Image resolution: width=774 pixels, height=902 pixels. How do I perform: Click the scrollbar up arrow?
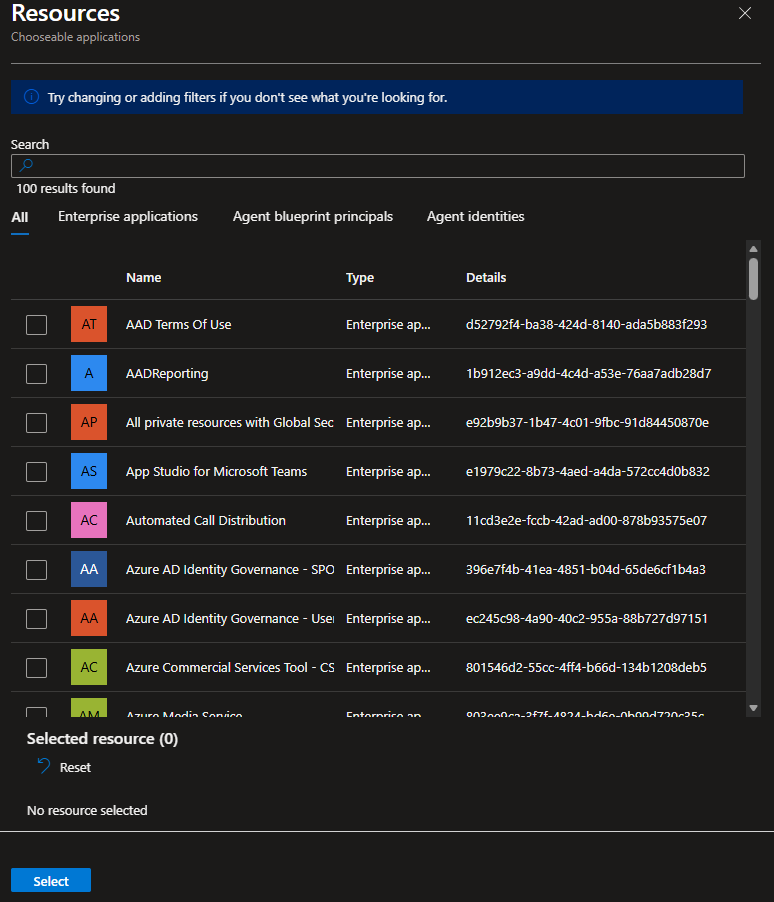pyautogui.click(x=753, y=249)
